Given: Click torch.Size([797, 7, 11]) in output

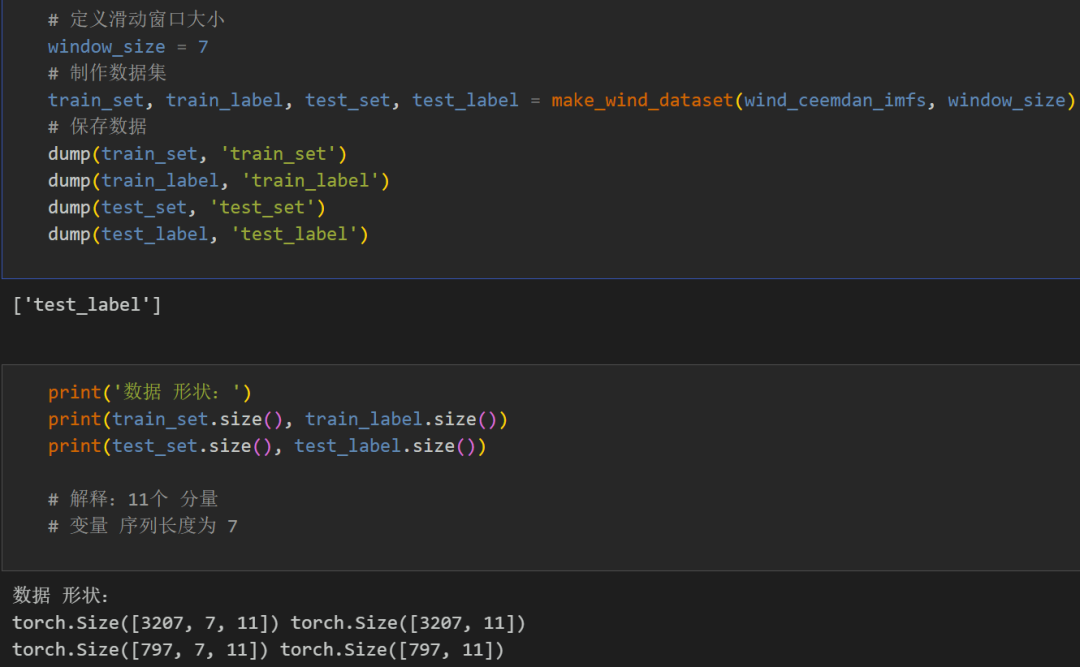Looking at the screenshot, I should (x=141, y=650).
